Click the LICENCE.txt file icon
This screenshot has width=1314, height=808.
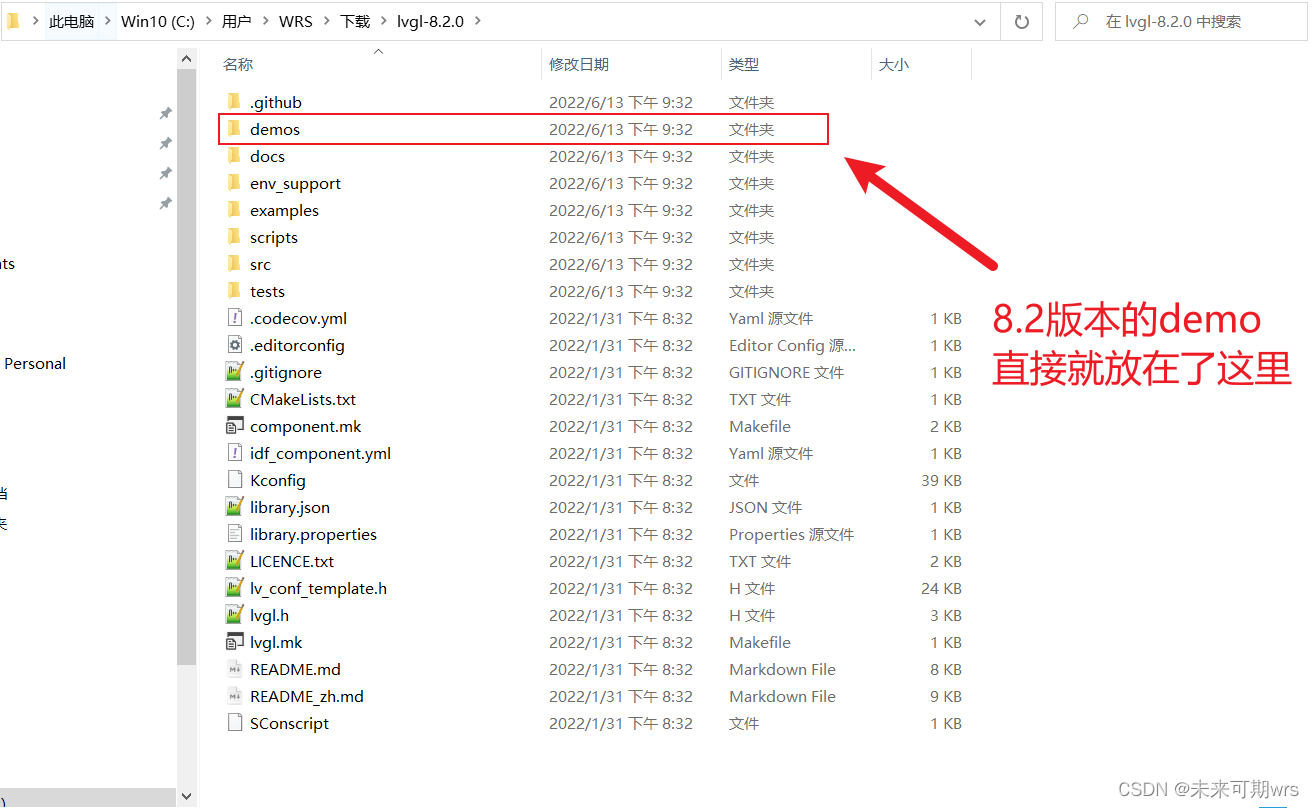pyautogui.click(x=234, y=561)
